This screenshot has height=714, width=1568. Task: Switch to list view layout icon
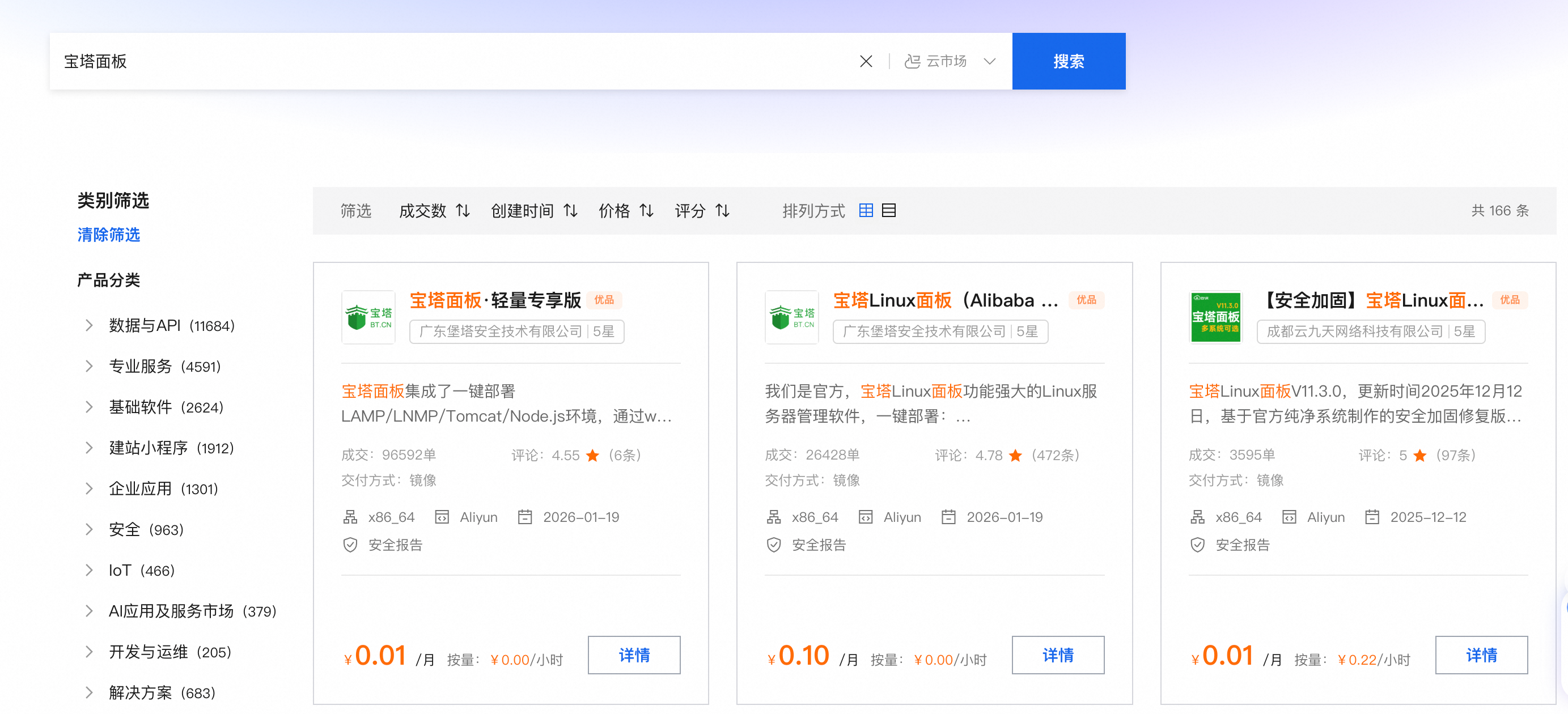click(889, 211)
